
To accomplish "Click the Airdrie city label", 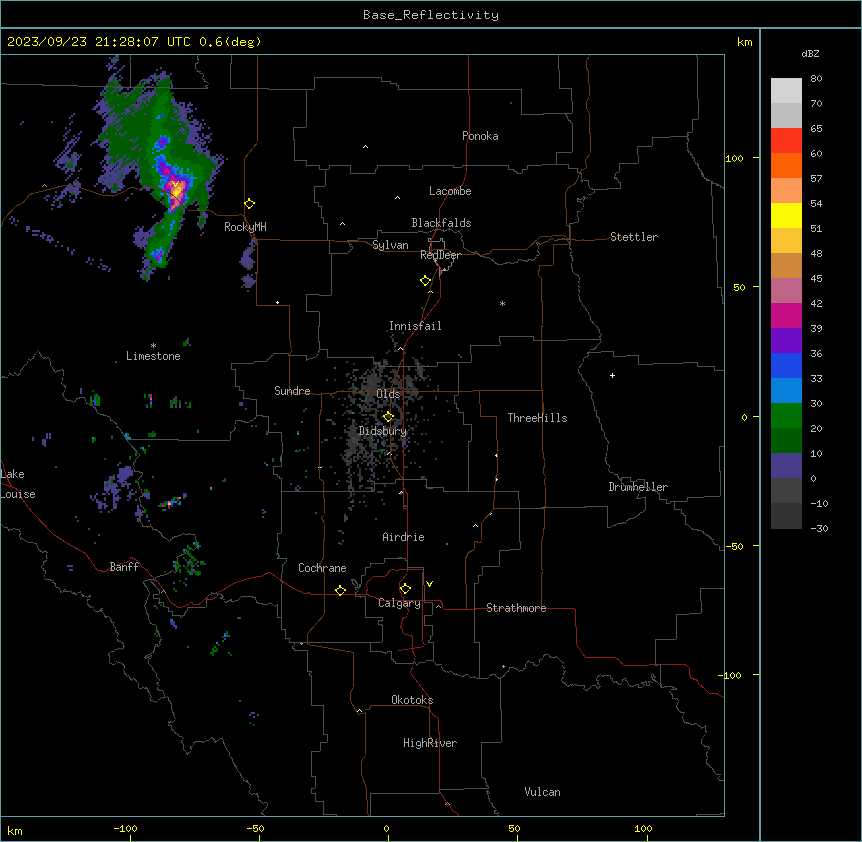I will (x=403, y=537).
